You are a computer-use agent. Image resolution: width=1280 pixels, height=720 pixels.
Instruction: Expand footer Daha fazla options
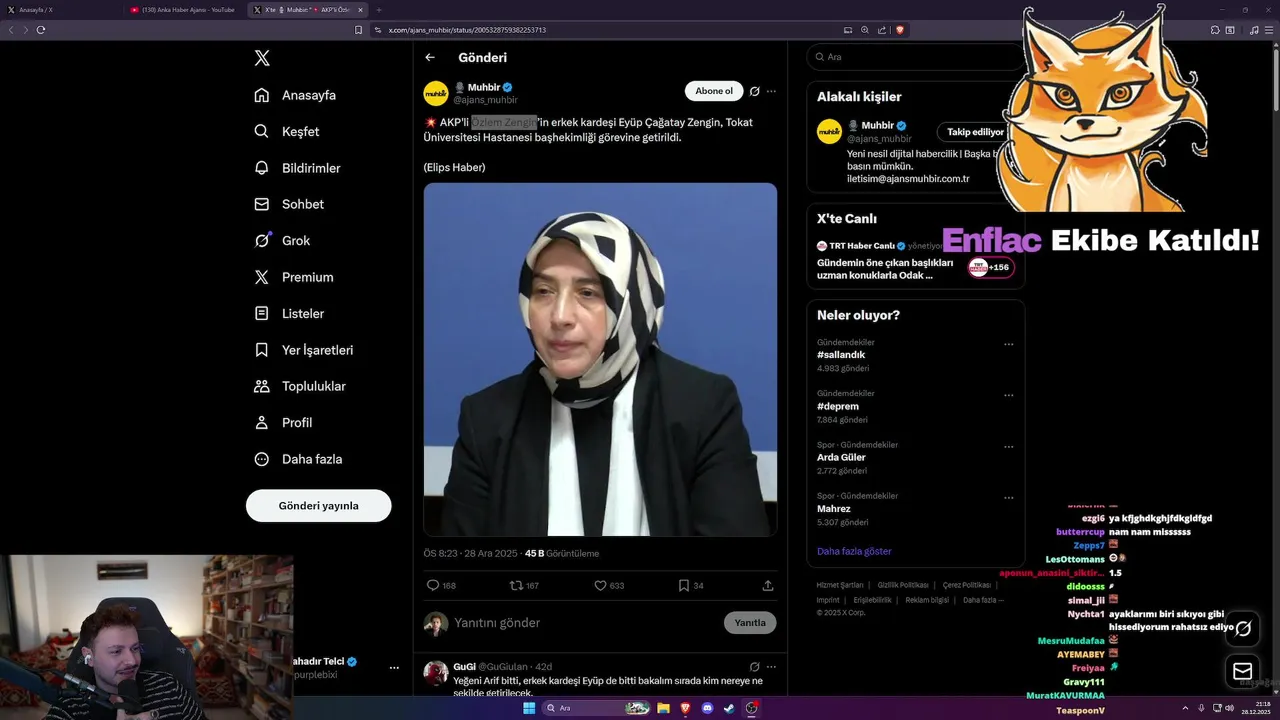click(983, 600)
